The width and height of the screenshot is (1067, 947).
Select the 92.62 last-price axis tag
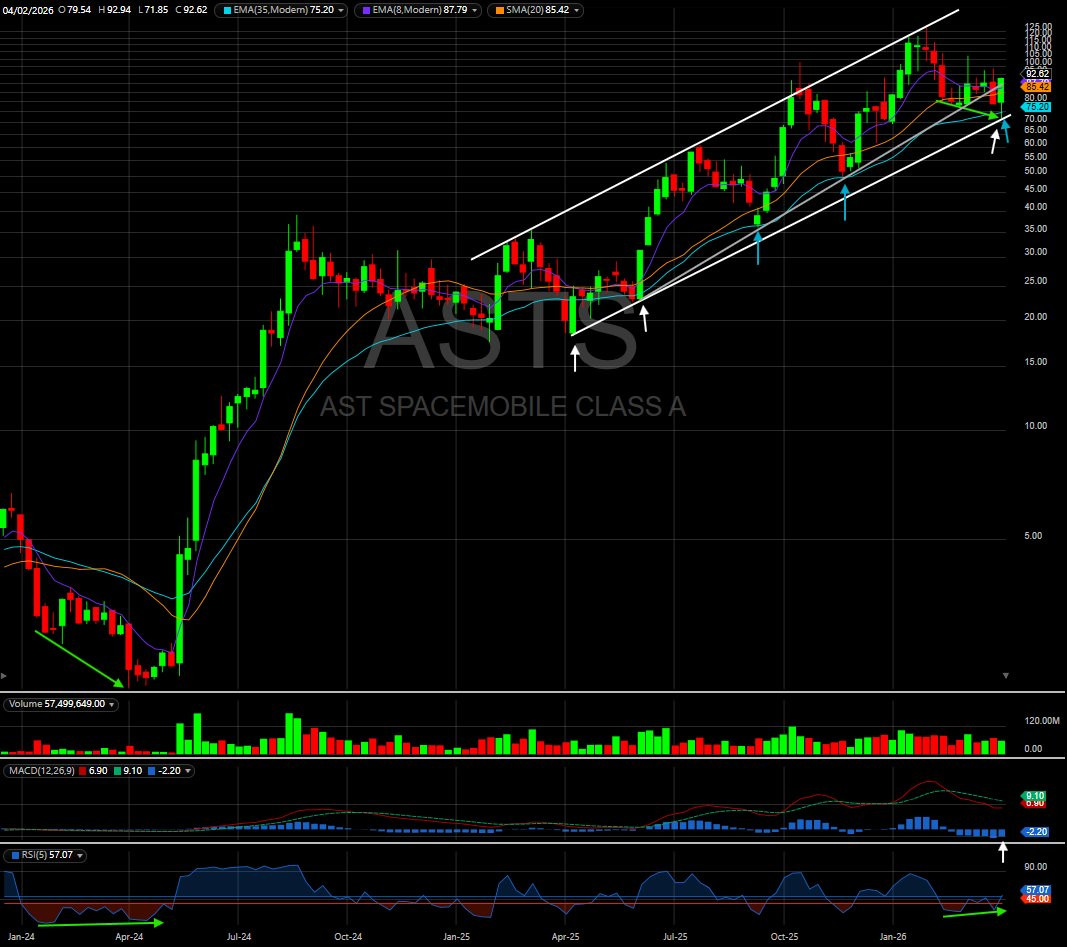coord(1037,73)
